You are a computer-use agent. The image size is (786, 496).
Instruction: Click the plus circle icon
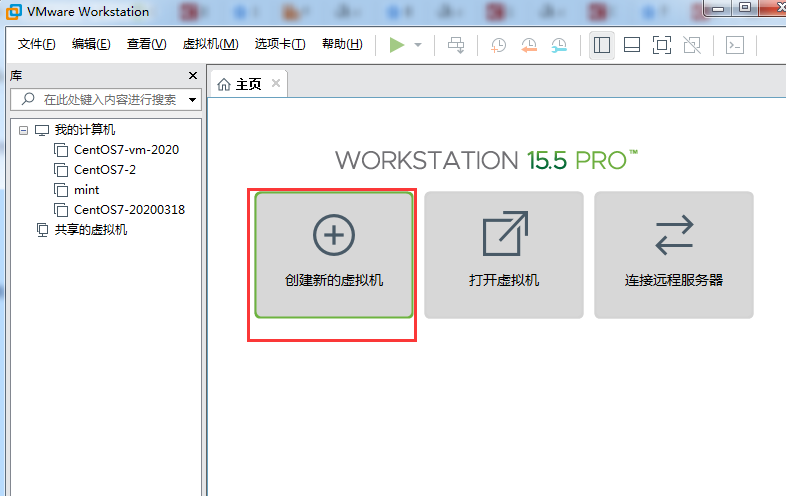click(x=334, y=235)
